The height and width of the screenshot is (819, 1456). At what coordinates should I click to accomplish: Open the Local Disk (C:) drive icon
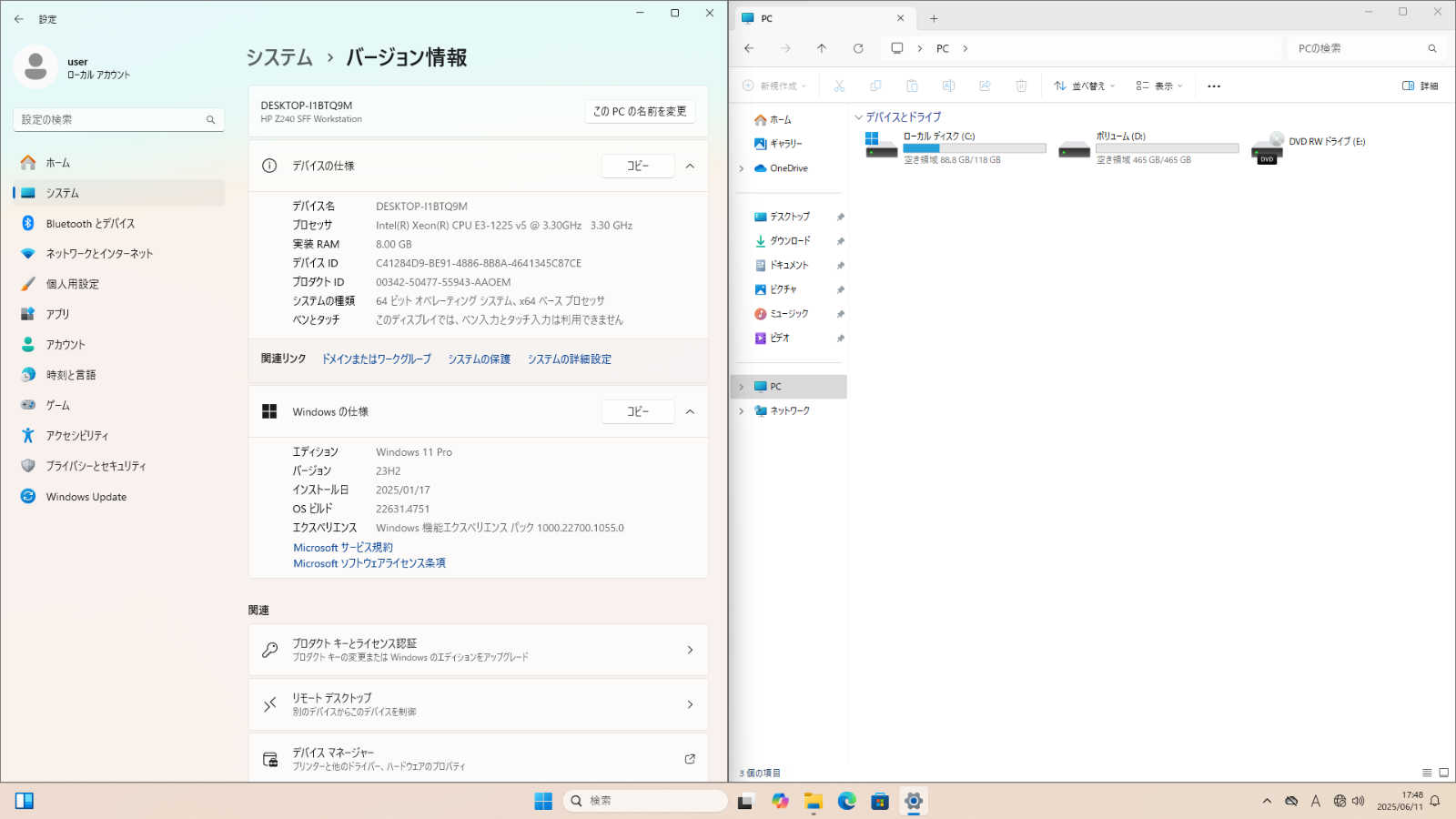(x=881, y=147)
